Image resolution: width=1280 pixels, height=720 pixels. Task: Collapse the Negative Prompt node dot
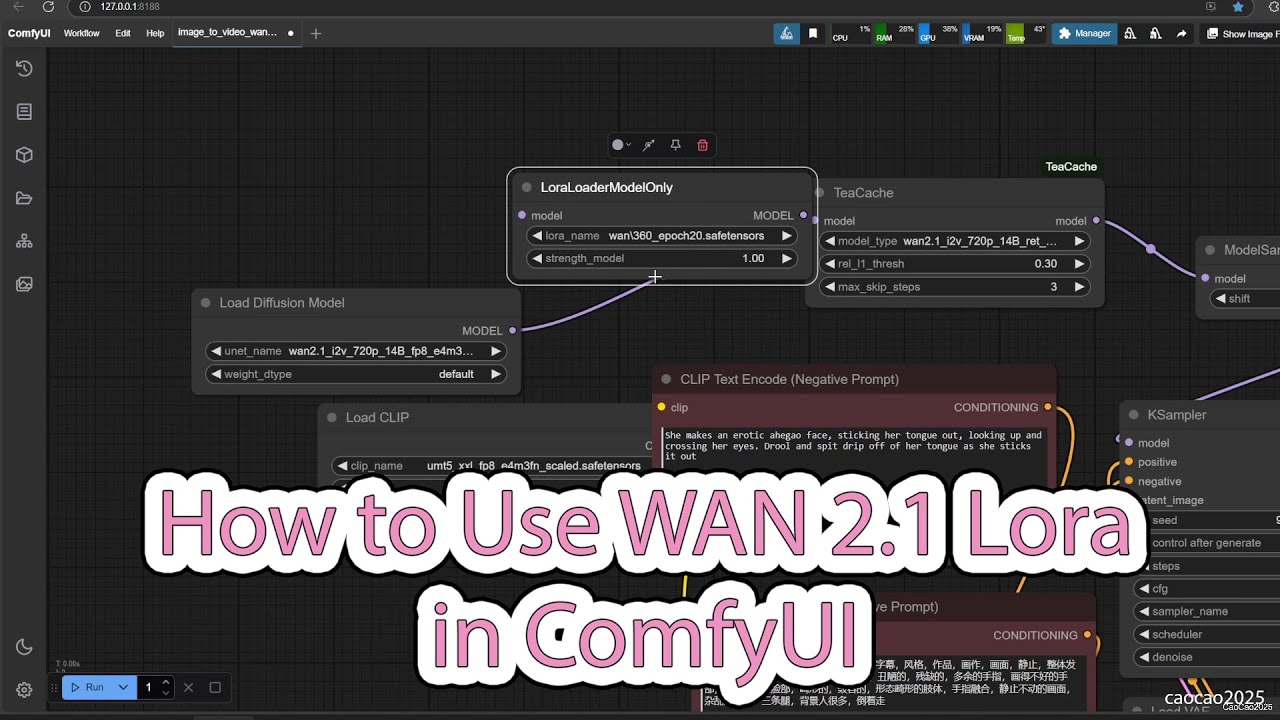667,379
